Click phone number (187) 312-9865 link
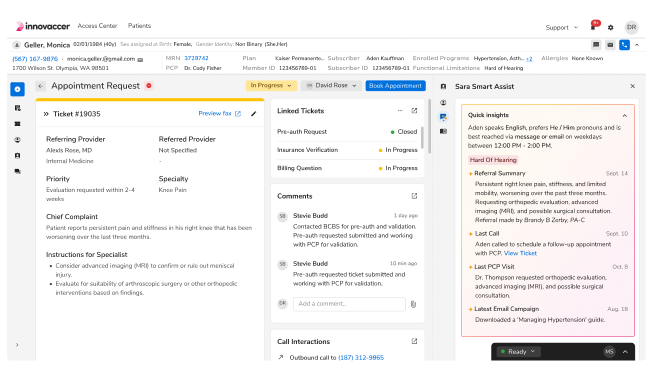The image size is (653, 380). 361,358
